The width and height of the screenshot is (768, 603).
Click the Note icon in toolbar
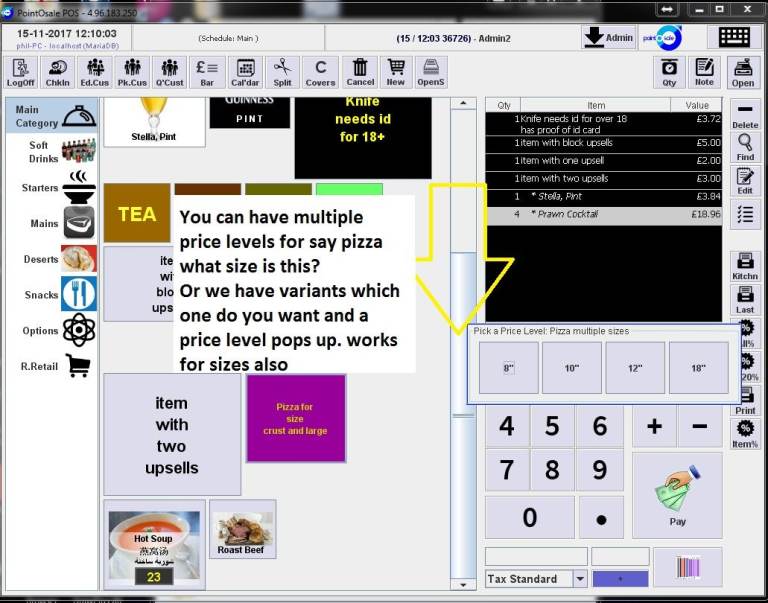(x=705, y=72)
